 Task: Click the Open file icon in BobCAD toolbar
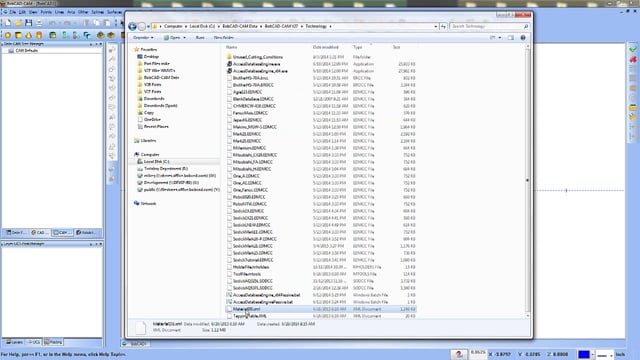pyautogui.click(x=18, y=23)
